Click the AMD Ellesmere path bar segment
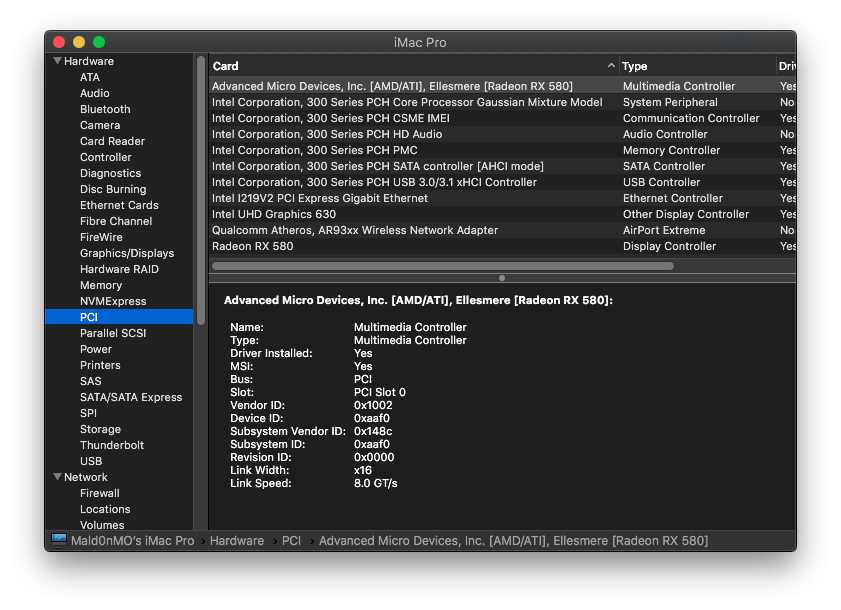Viewport: 841px width, 610px height. [x=513, y=541]
